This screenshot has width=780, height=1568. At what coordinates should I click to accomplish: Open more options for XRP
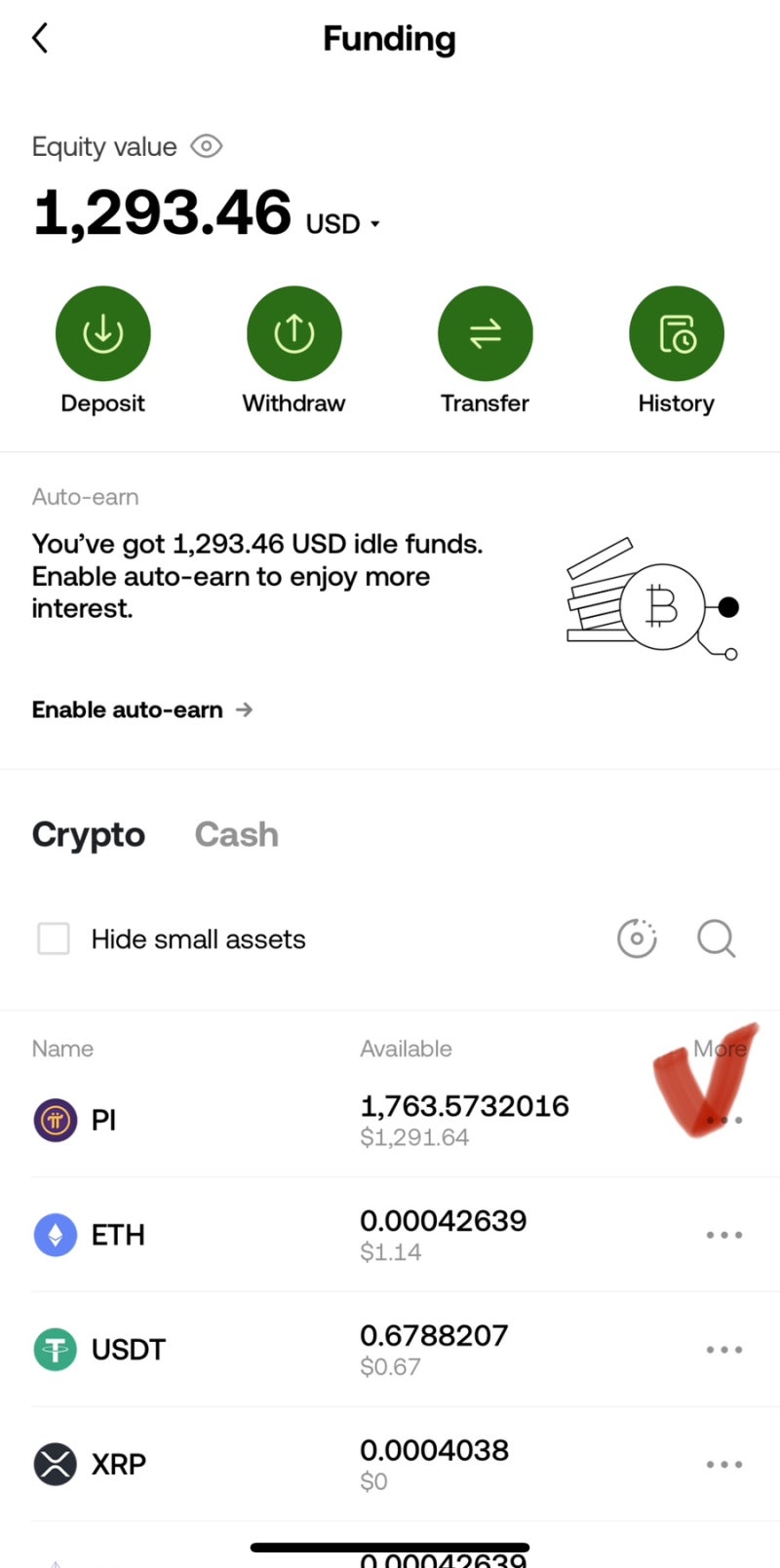(723, 1464)
